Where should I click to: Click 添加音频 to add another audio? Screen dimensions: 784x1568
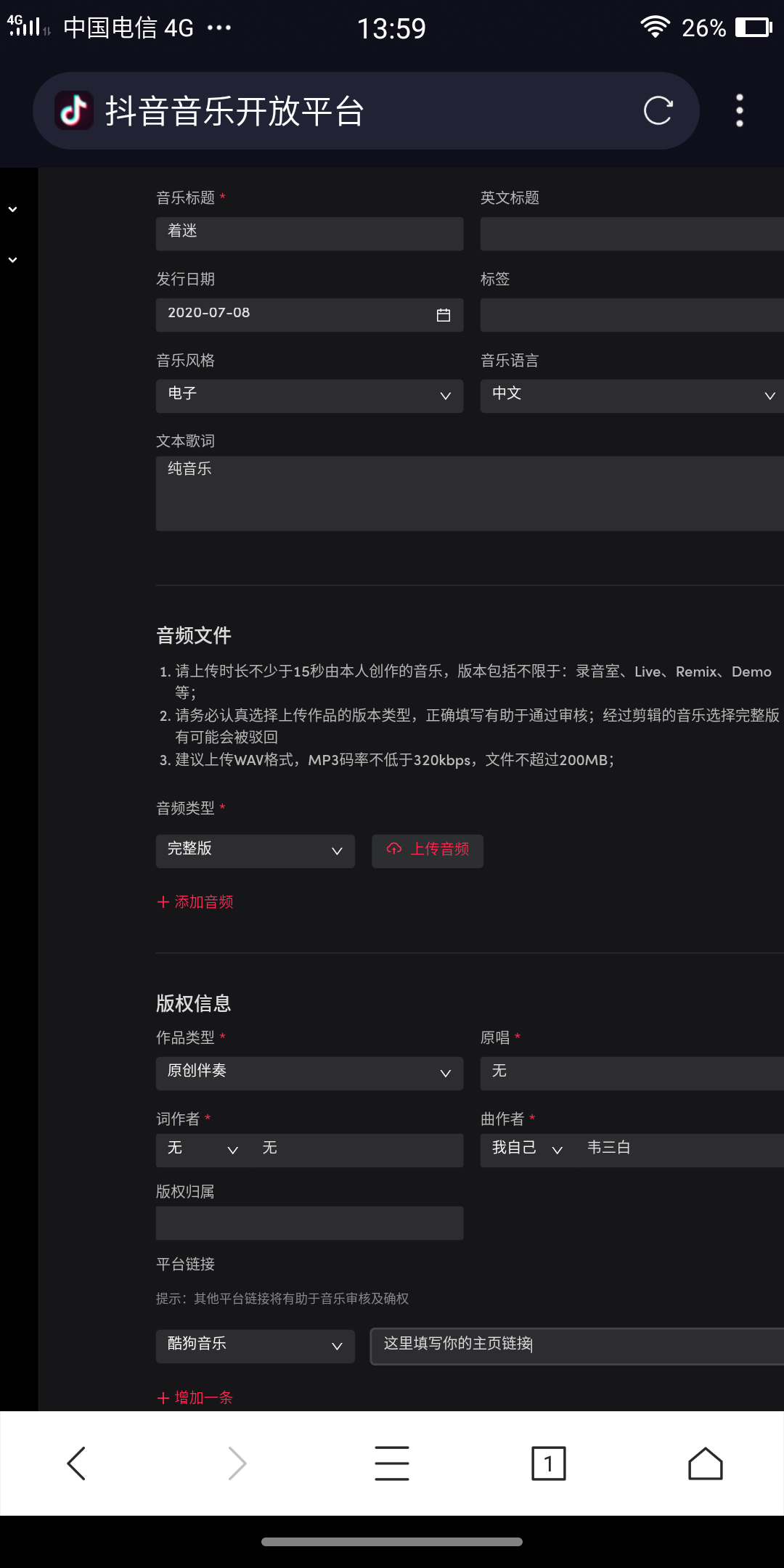(x=195, y=902)
